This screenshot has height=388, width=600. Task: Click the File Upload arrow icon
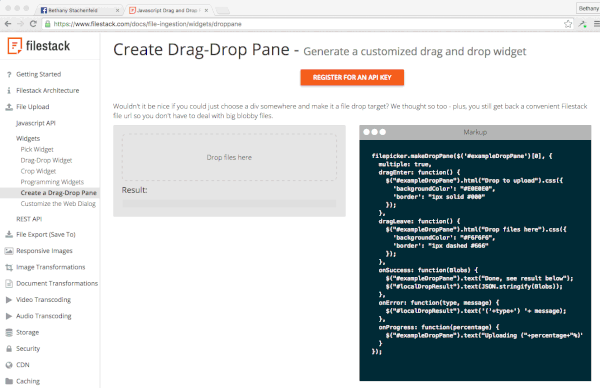coord(9,107)
